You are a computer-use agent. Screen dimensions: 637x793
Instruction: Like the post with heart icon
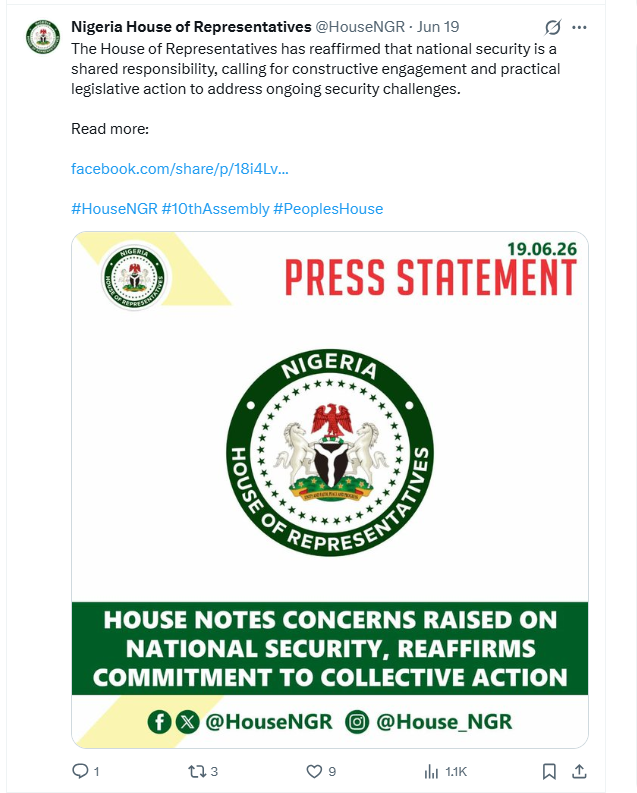pyautogui.click(x=314, y=771)
